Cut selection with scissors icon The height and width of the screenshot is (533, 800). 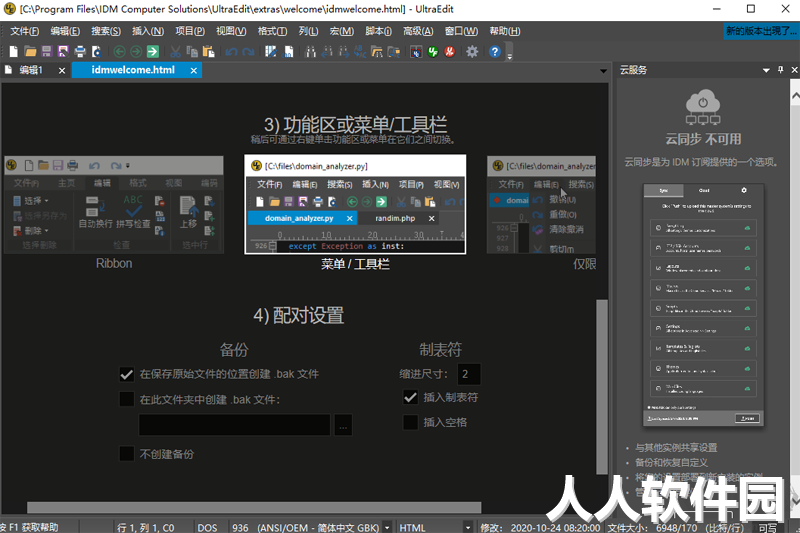click(175, 52)
